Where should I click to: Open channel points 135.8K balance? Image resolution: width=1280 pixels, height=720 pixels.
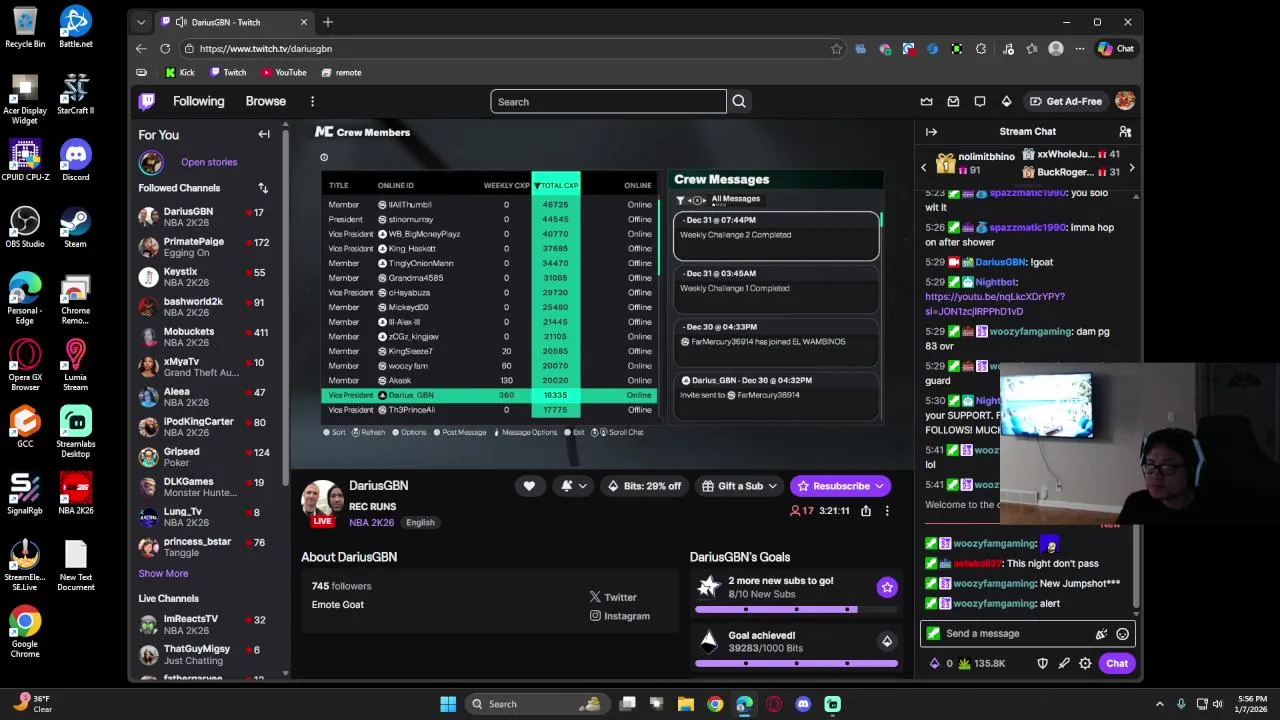tap(981, 663)
